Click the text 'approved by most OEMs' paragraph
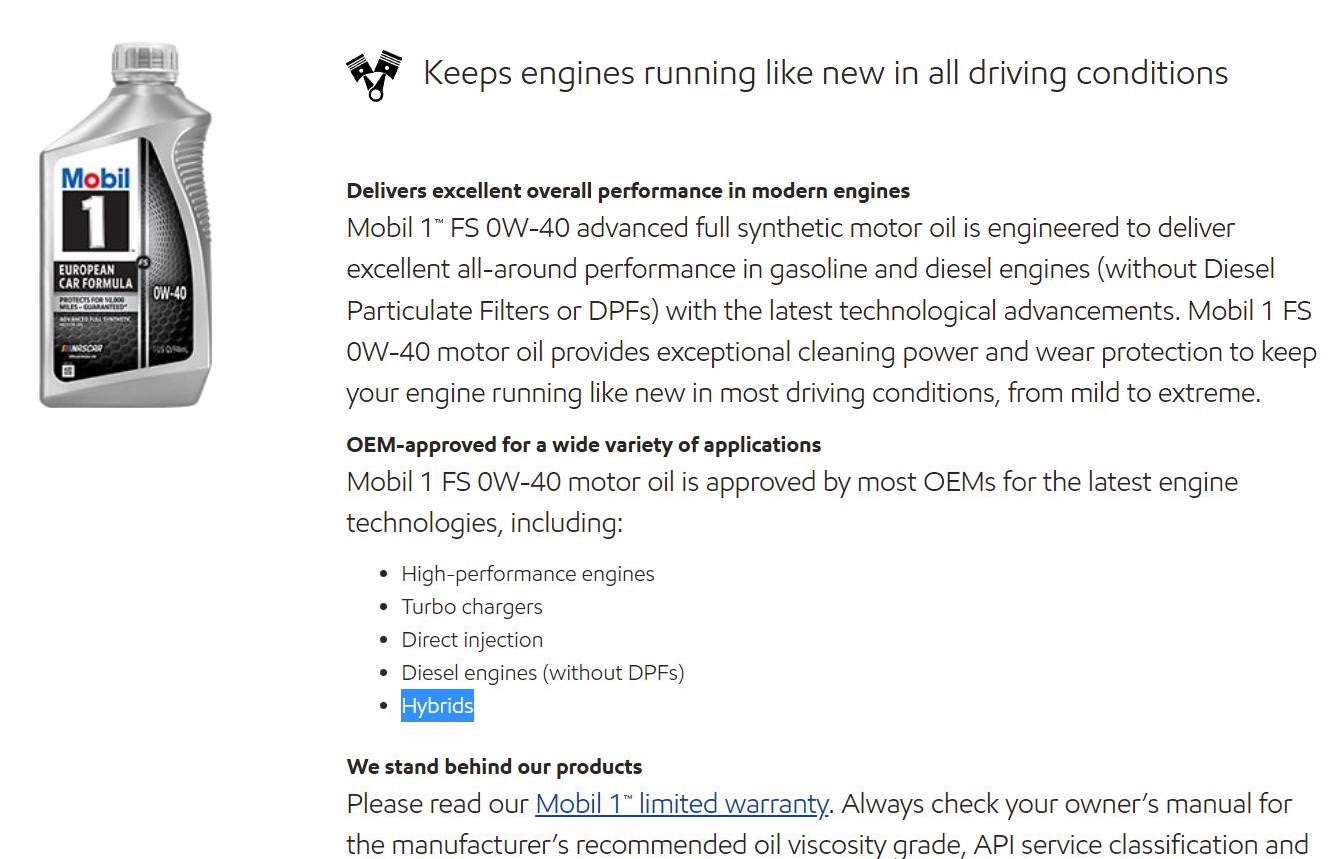This screenshot has height=859, width=1330. click(x=792, y=502)
